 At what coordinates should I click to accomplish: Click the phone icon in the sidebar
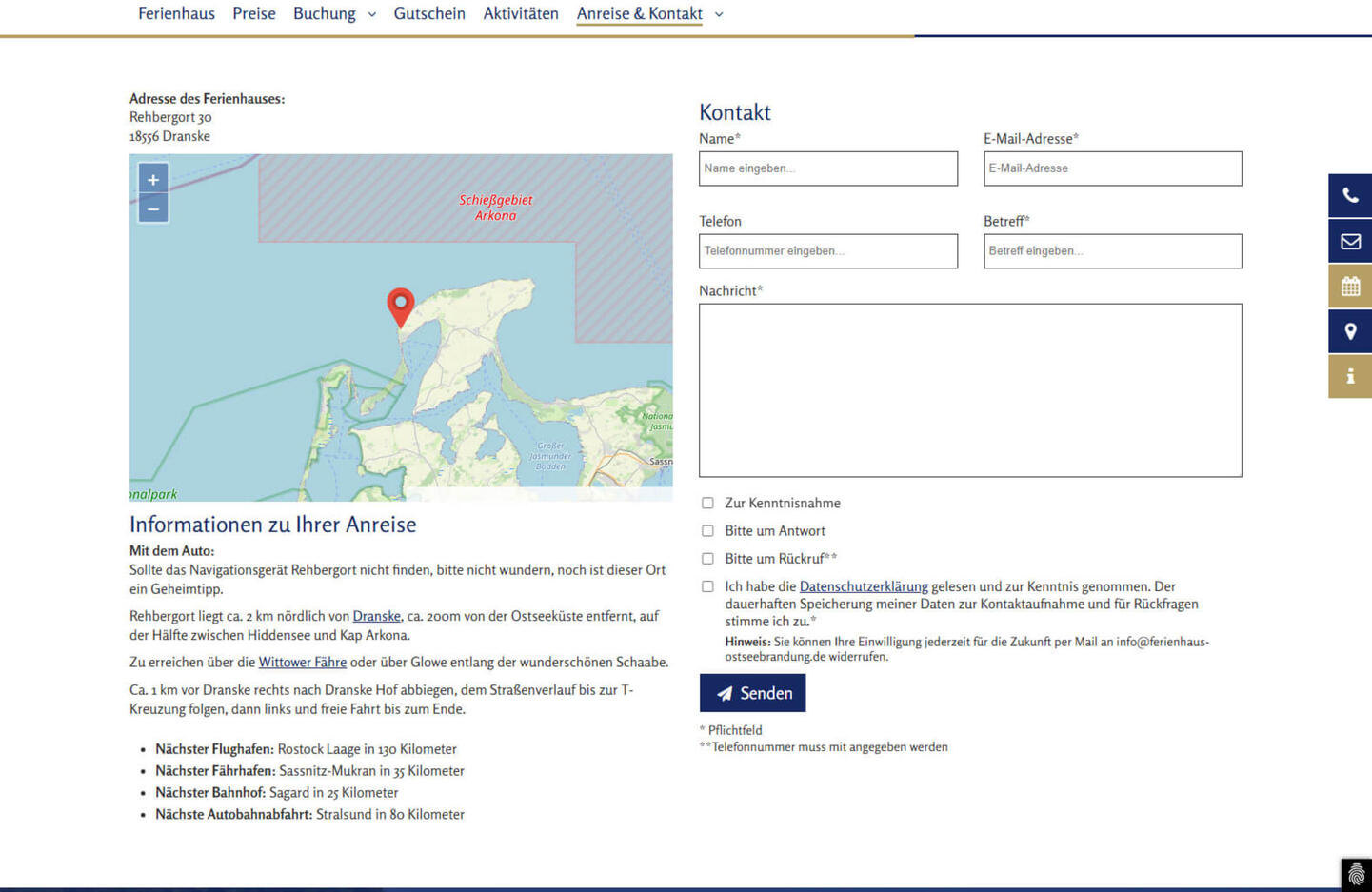1350,196
